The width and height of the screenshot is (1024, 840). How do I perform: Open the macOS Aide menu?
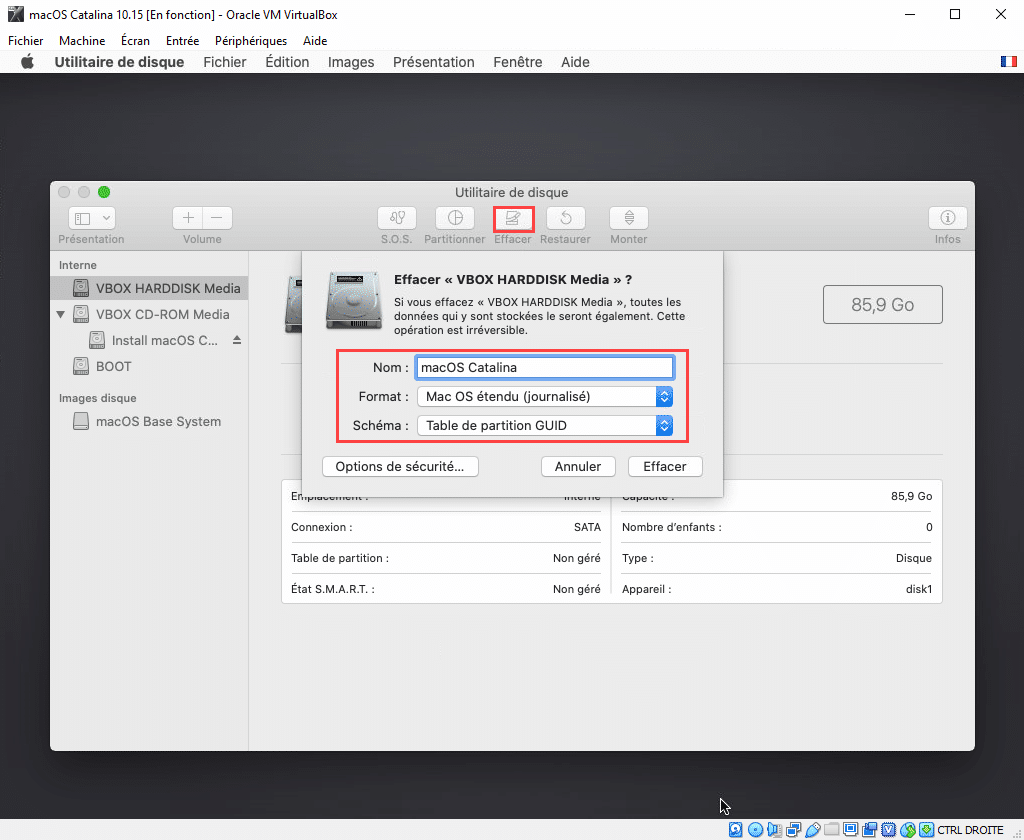(575, 62)
